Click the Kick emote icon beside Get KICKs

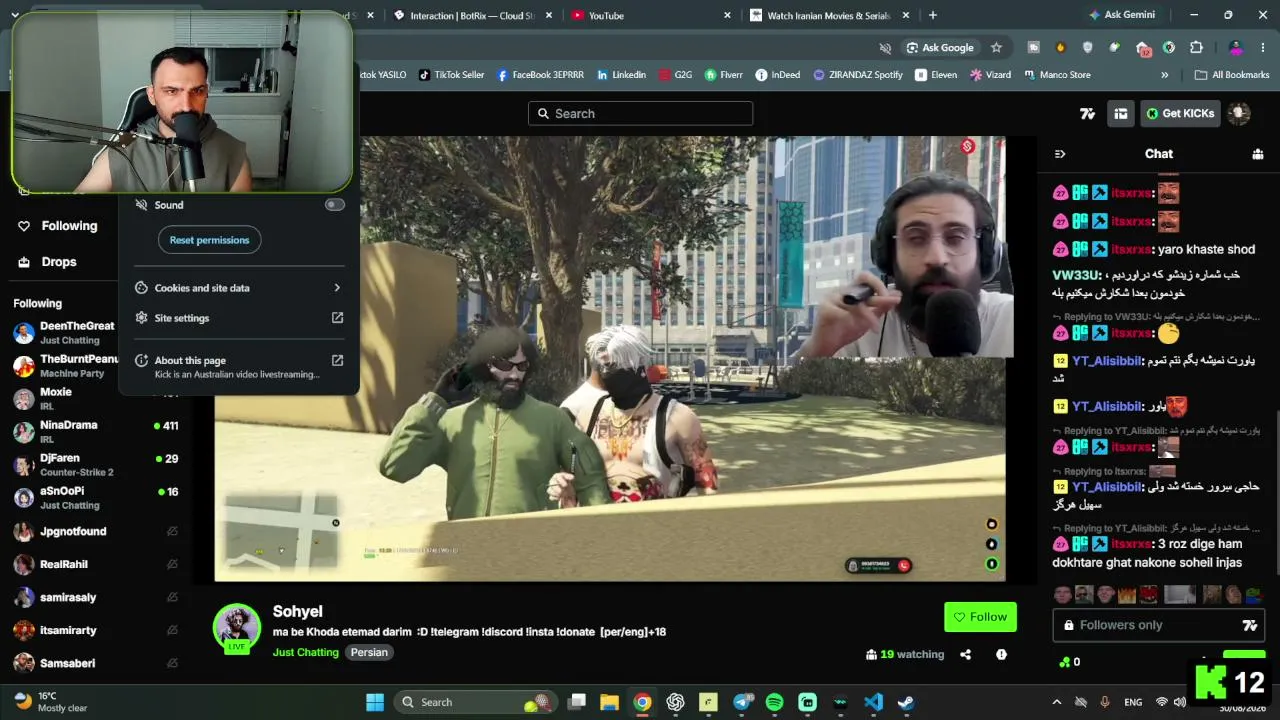1088,114
